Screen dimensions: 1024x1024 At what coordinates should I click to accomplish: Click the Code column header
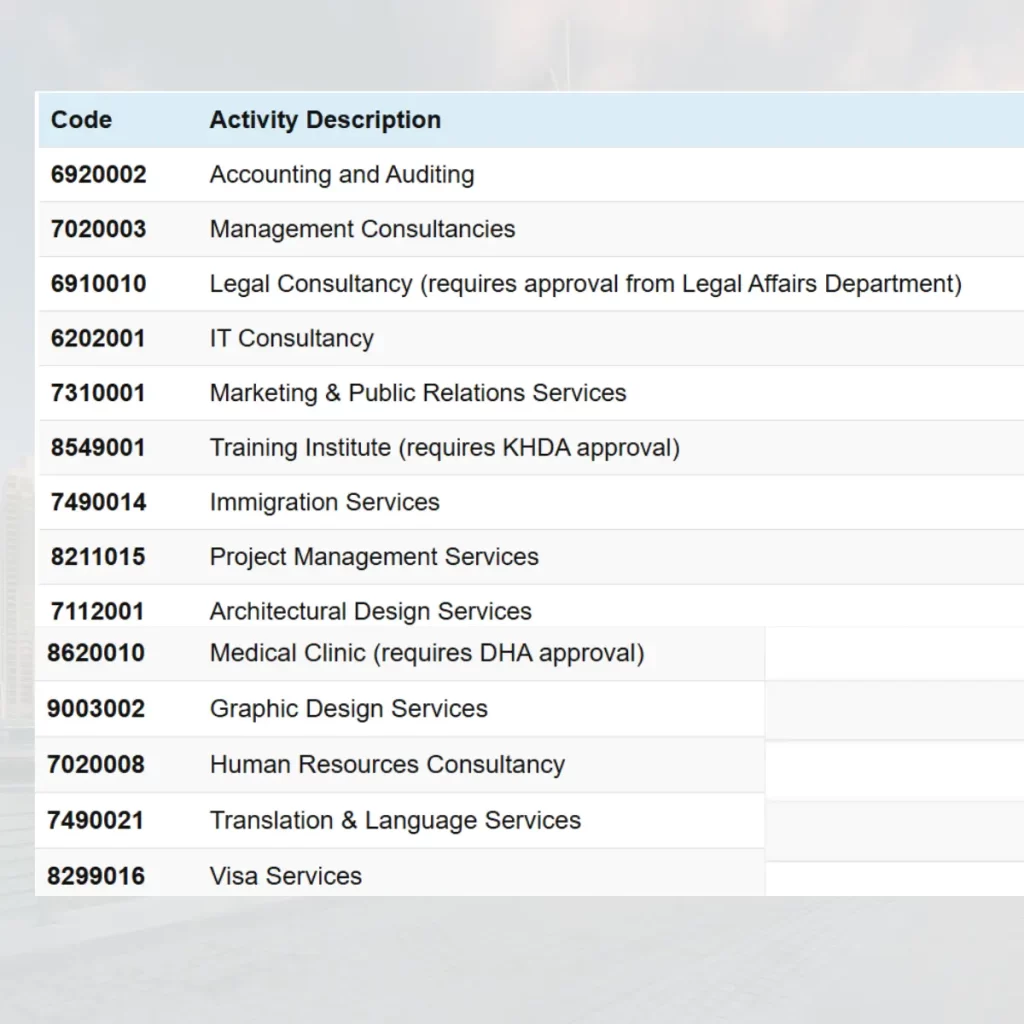click(81, 120)
